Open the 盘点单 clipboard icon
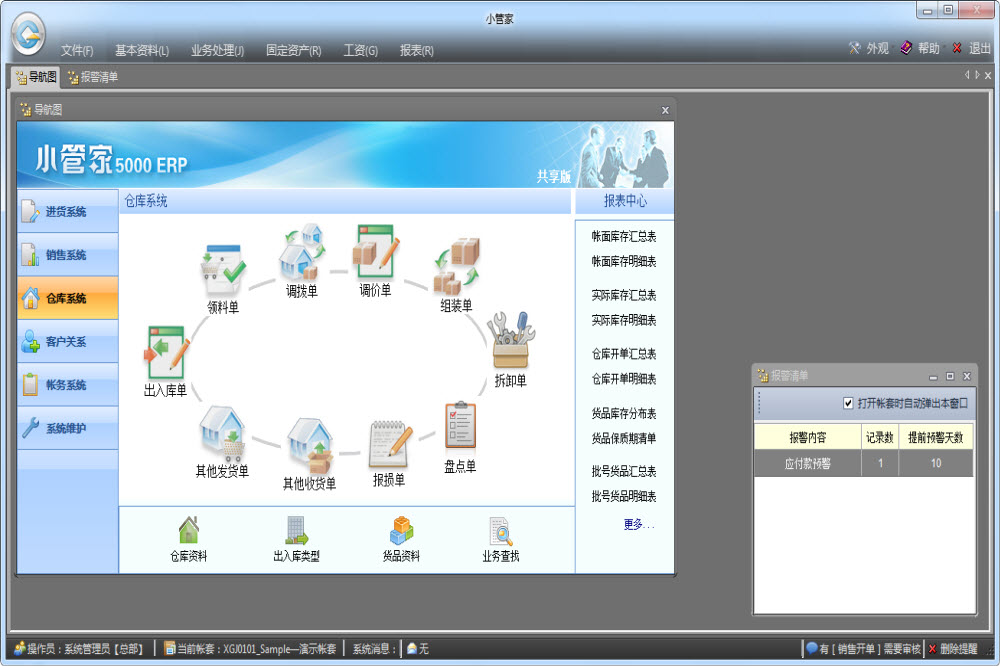 460,426
